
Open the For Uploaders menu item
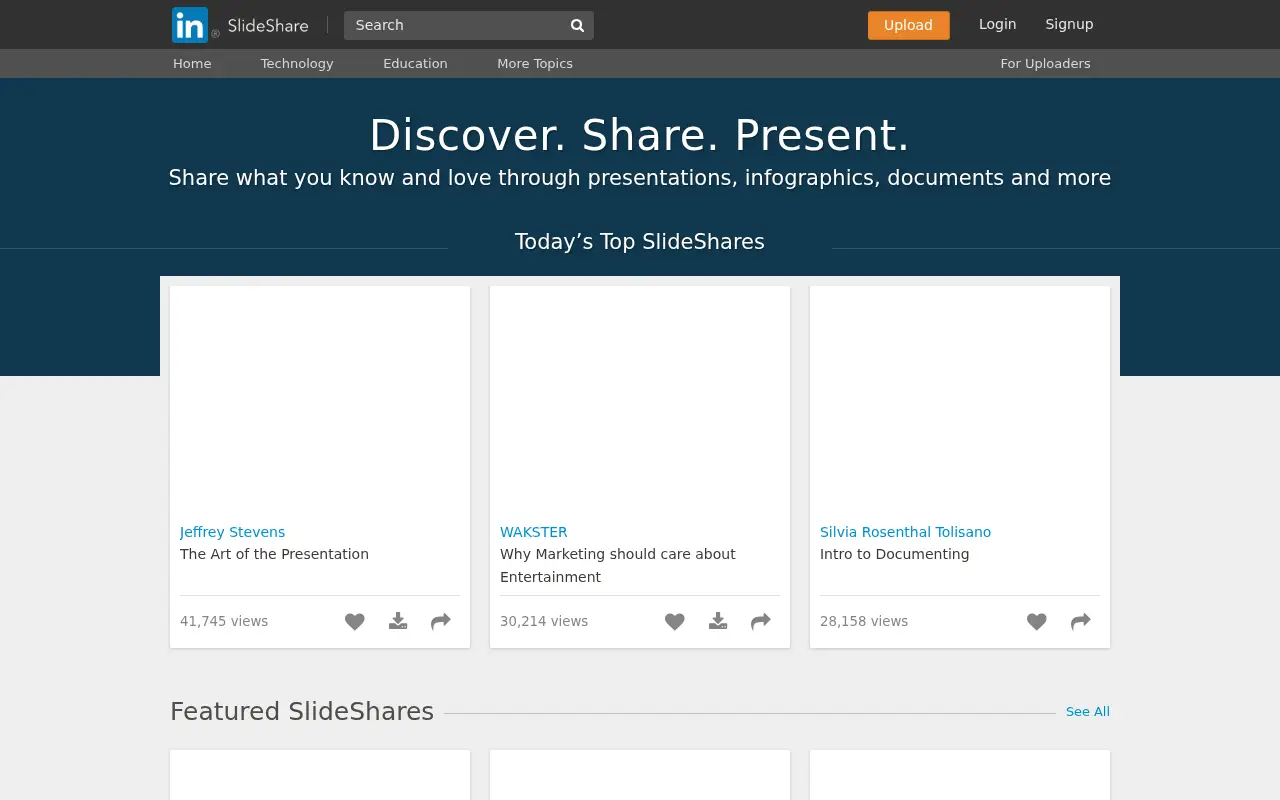click(x=1045, y=63)
